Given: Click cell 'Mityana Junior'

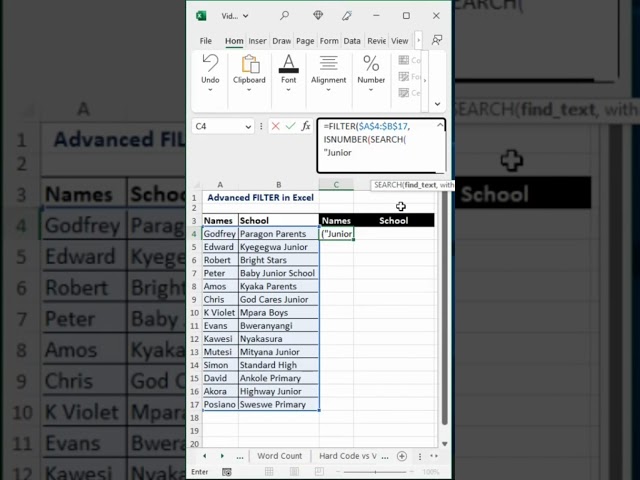Looking at the screenshot, I should point(278,352).
